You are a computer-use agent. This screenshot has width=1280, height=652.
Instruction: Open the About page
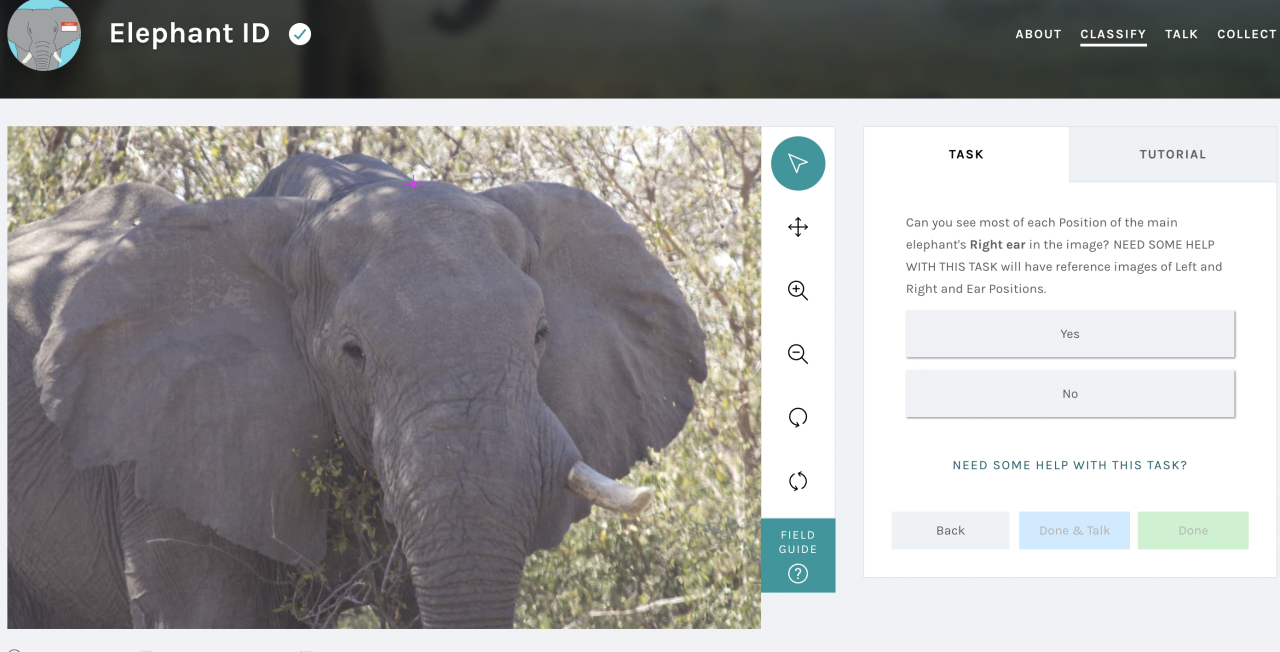click(1038, 34)
